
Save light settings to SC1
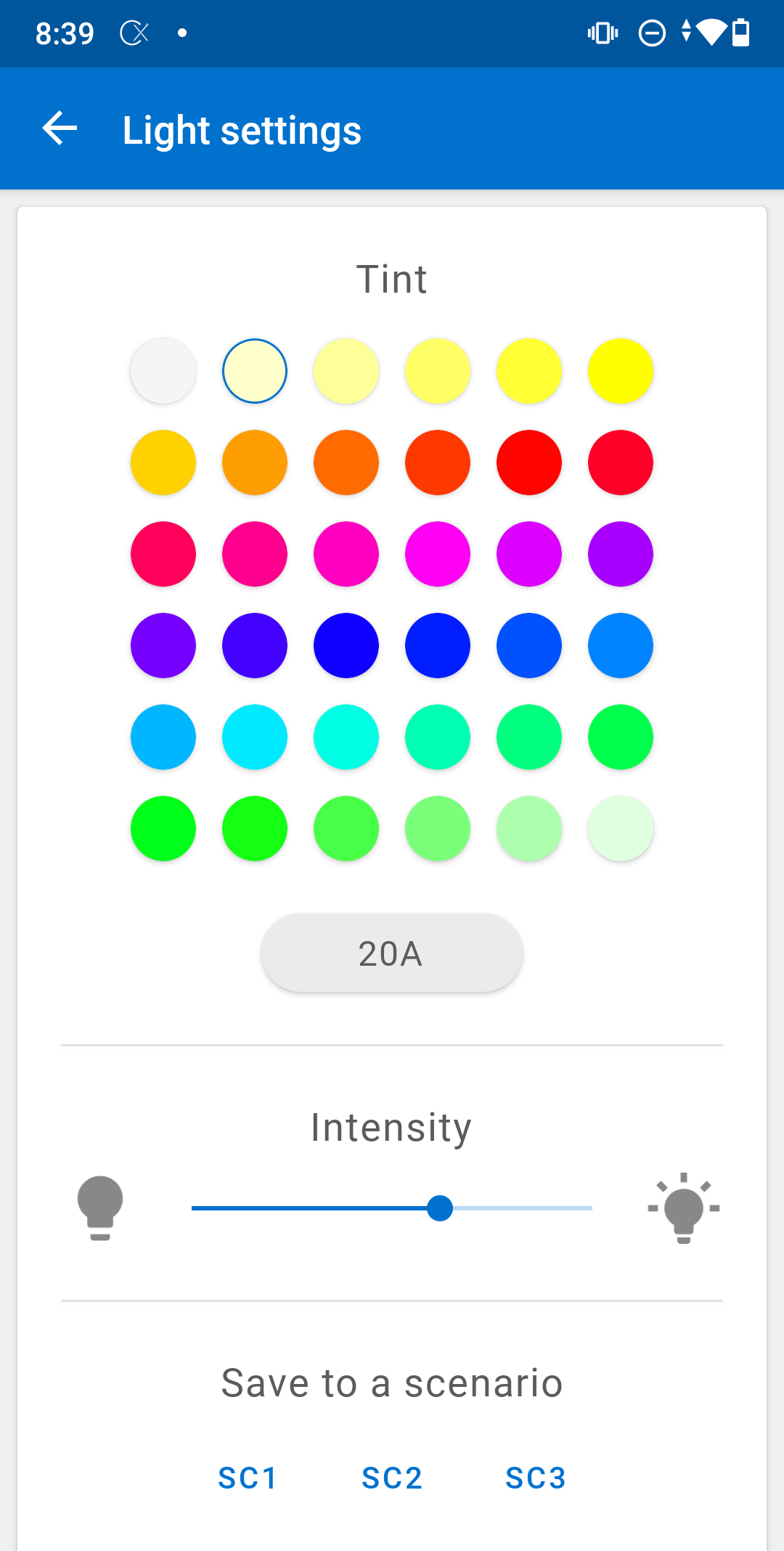pyautogui.click(x=248, y=1478)
